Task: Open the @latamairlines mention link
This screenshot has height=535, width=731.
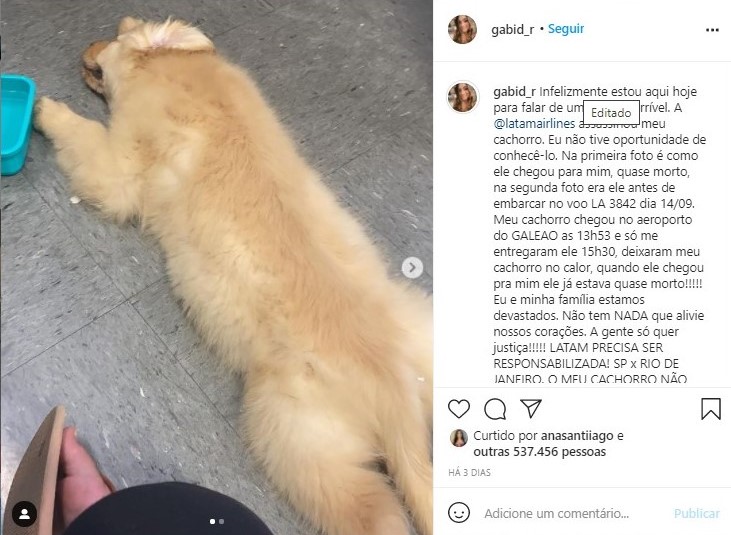Action: pos(534,123)
